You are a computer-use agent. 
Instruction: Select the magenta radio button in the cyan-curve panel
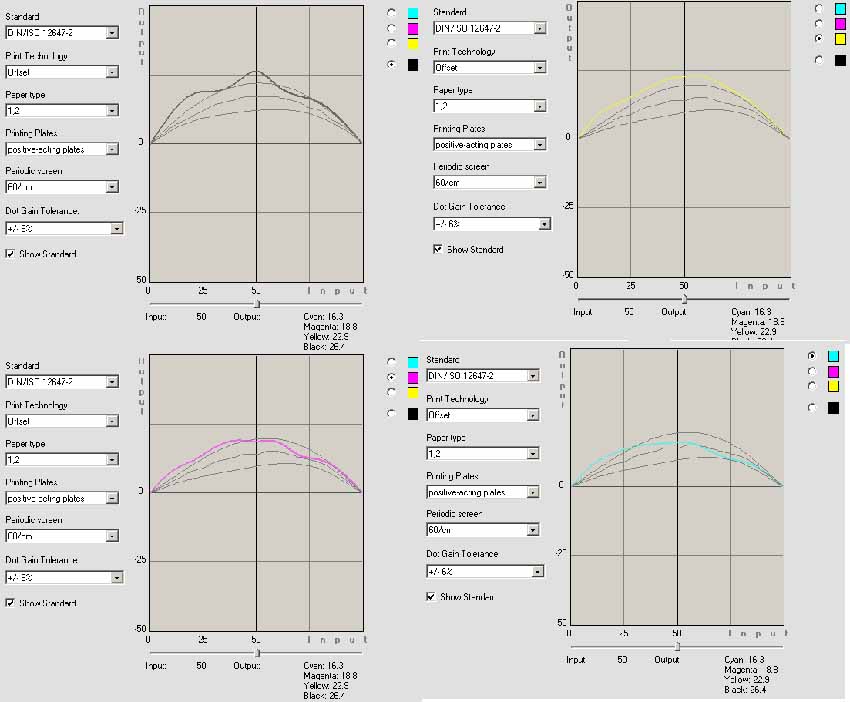pyautogui.click(x=812, y=371)
